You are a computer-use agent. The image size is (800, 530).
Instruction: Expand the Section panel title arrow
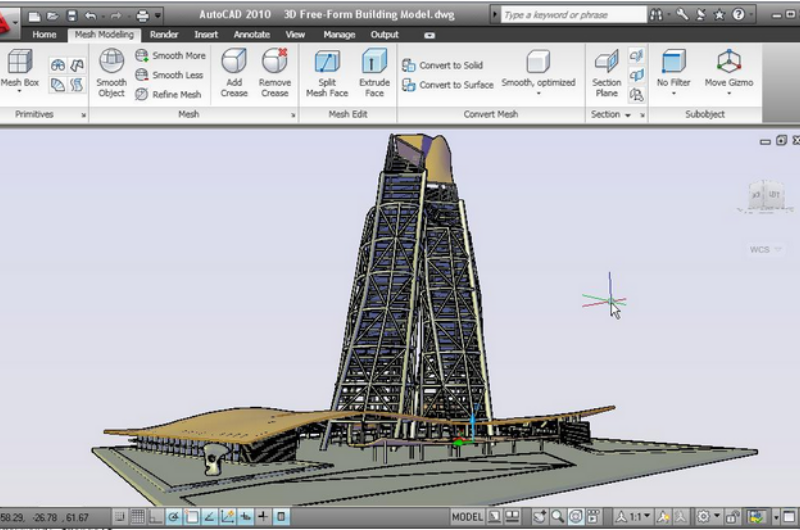click(x=628, y=115)
